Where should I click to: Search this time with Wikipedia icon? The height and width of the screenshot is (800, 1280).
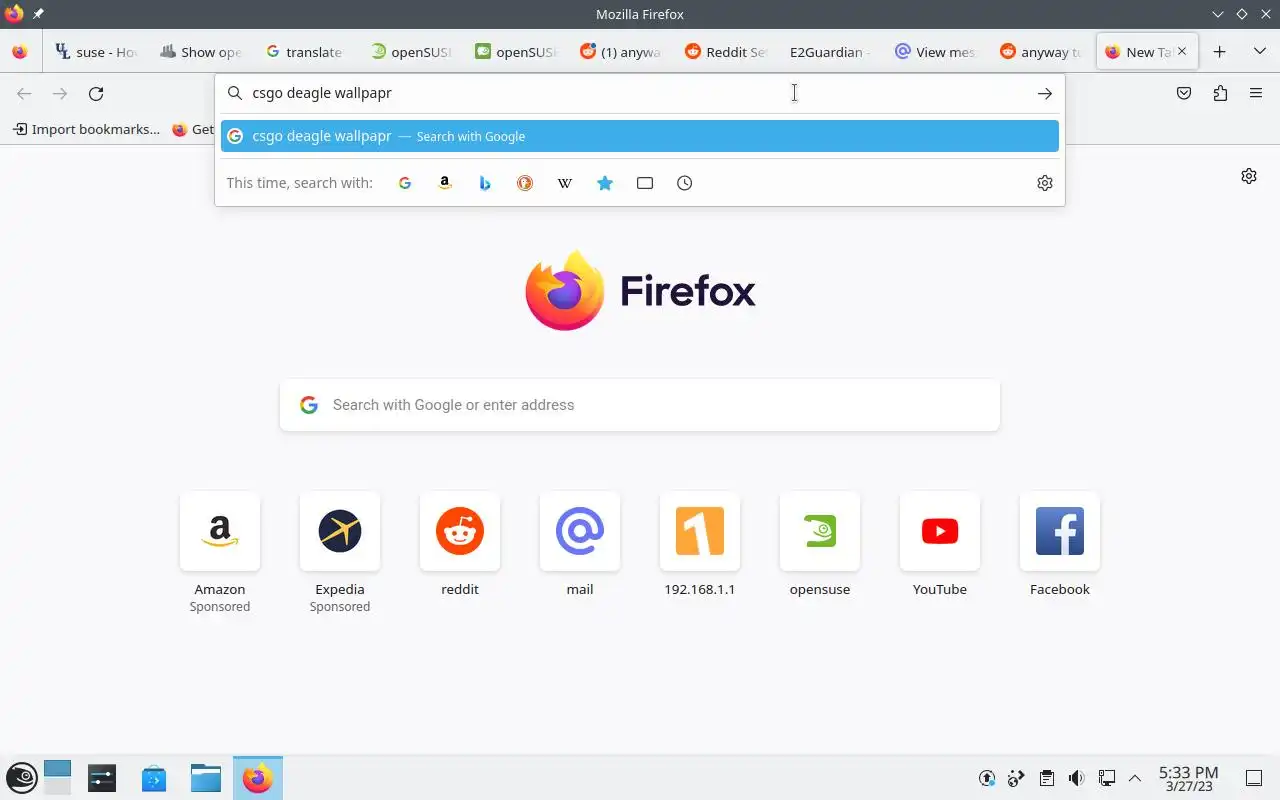565,183
